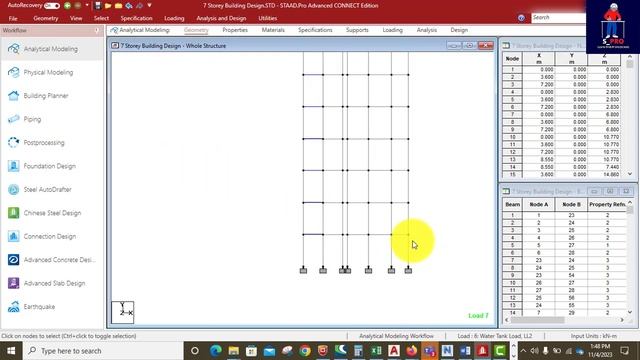
Task: Open the Analysis and Design menu
Action: [221, 18]
